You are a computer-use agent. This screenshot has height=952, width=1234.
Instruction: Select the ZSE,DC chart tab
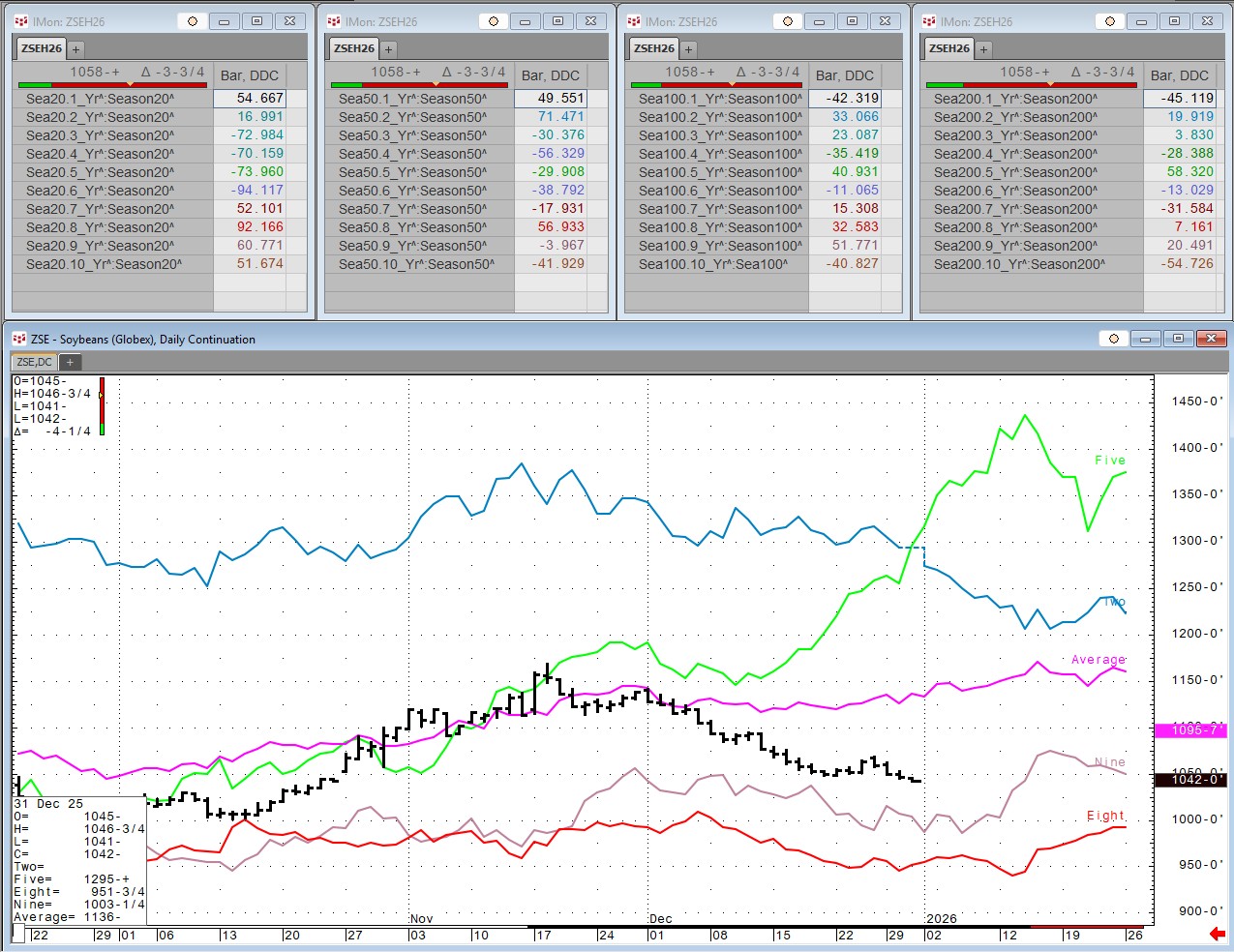pos(35,362)
